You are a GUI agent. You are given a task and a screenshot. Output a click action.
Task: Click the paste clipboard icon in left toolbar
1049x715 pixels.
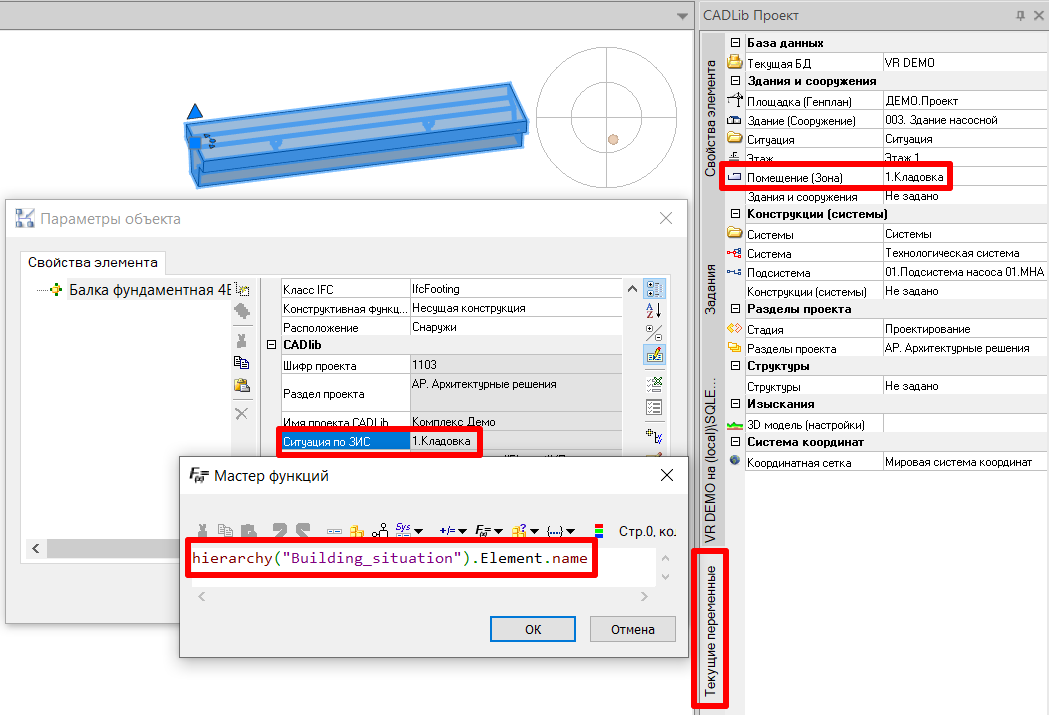pos(241,386)
